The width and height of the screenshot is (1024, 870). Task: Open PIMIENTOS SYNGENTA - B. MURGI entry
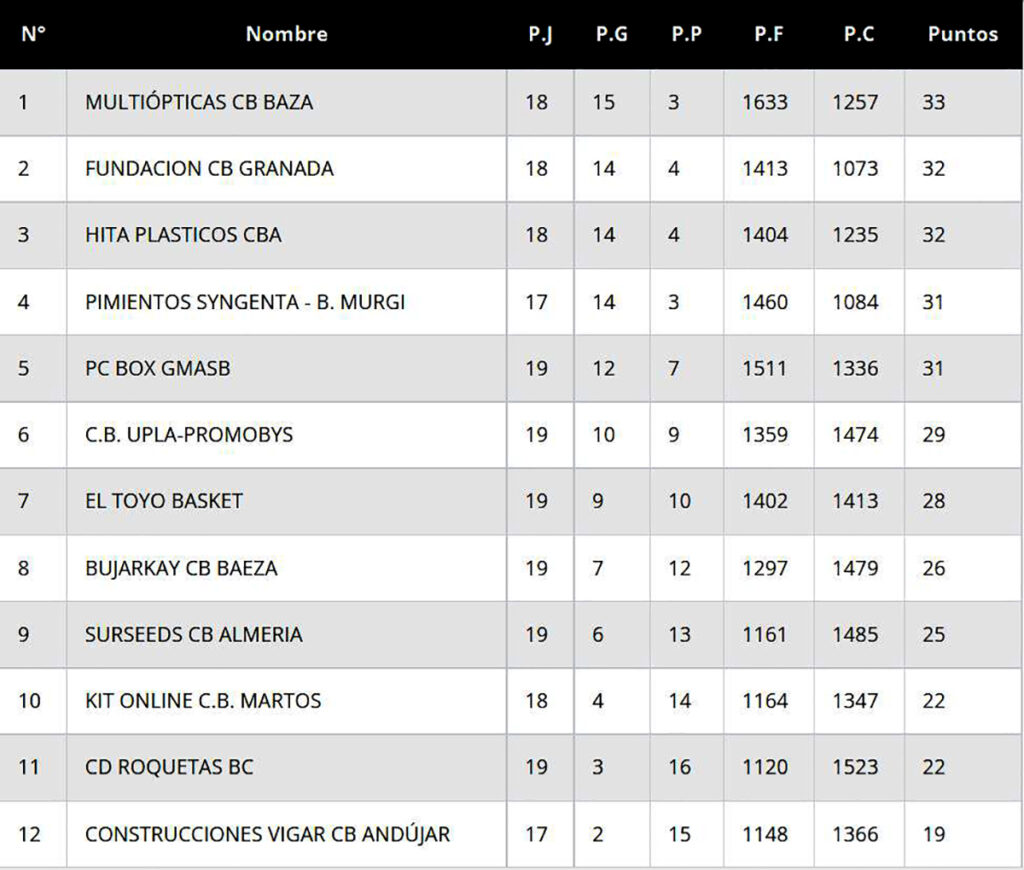pos(245,301)
